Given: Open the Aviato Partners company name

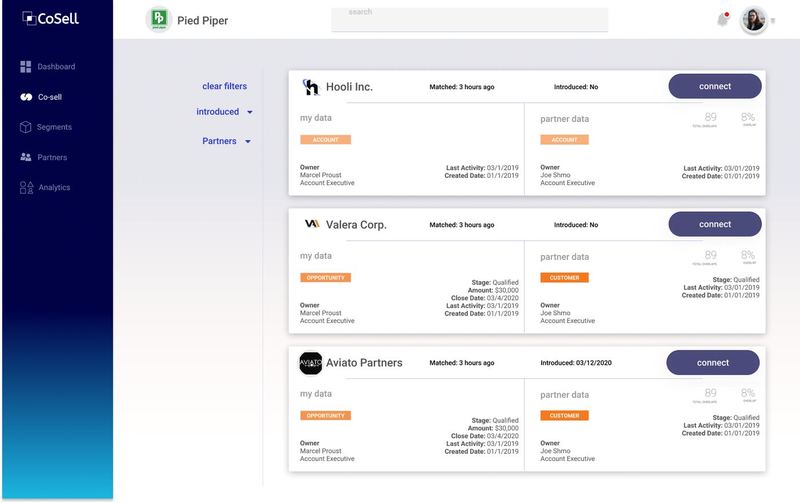Looking at the screenshot, I should point(364,363).
